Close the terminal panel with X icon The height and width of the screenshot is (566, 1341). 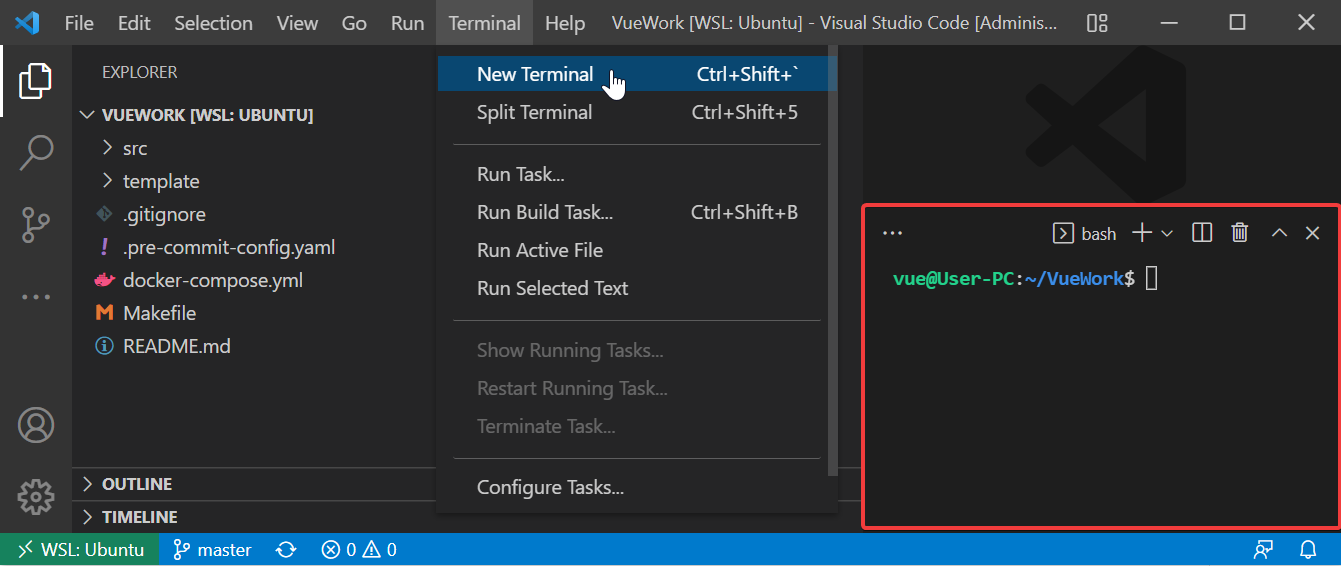pos(1313,233)
